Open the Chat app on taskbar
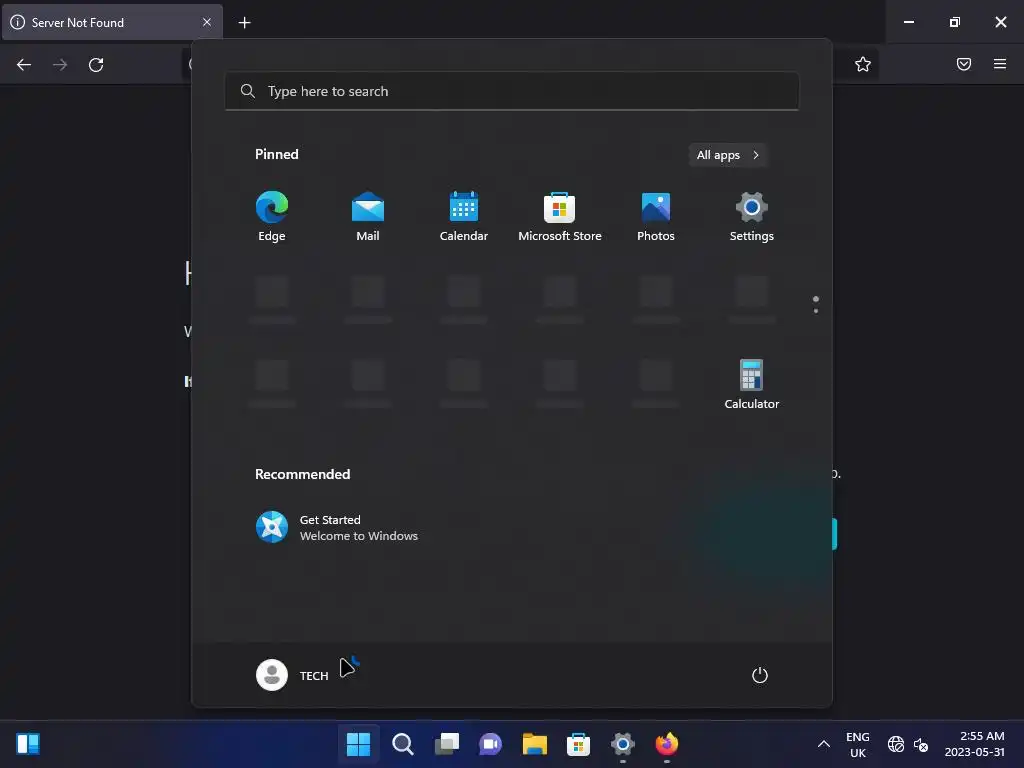This screenshot has height=768, width=1024. (490, 744)
